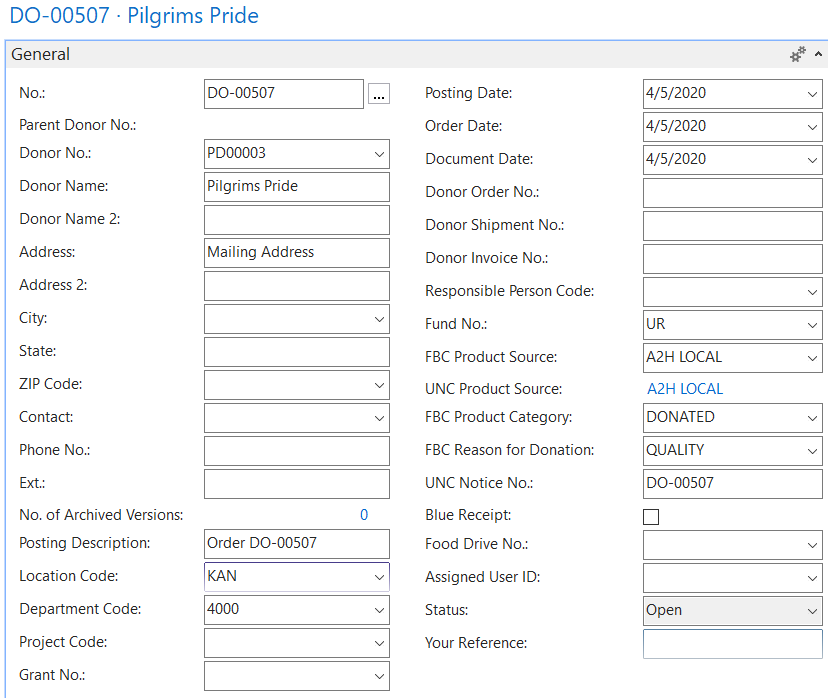Expand the Grant No. dropdown
The width and height of the screenshot is (828, 698).
tap(379, 676)
